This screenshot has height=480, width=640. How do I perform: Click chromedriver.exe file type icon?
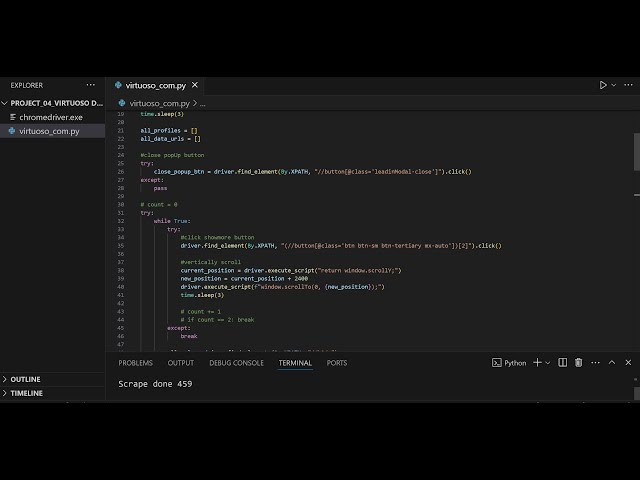[13, 117]
